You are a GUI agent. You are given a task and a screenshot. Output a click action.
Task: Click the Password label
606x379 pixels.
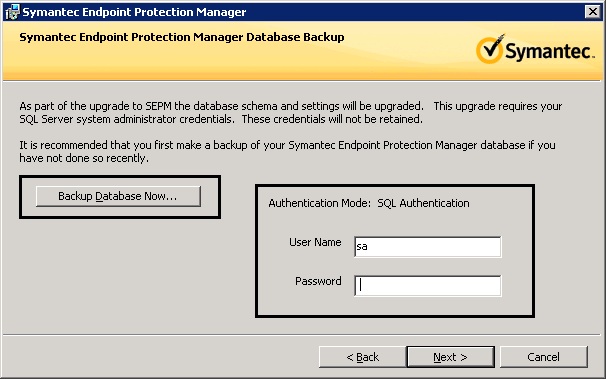(x=318, y=281)
